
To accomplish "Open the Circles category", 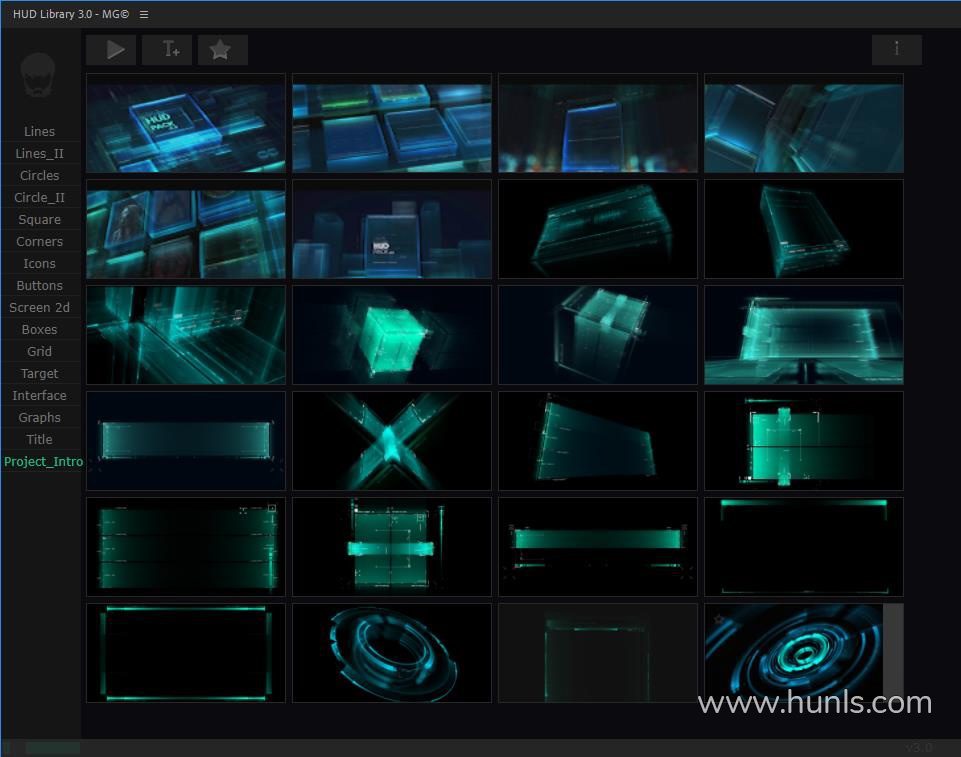I will point(39,175).
